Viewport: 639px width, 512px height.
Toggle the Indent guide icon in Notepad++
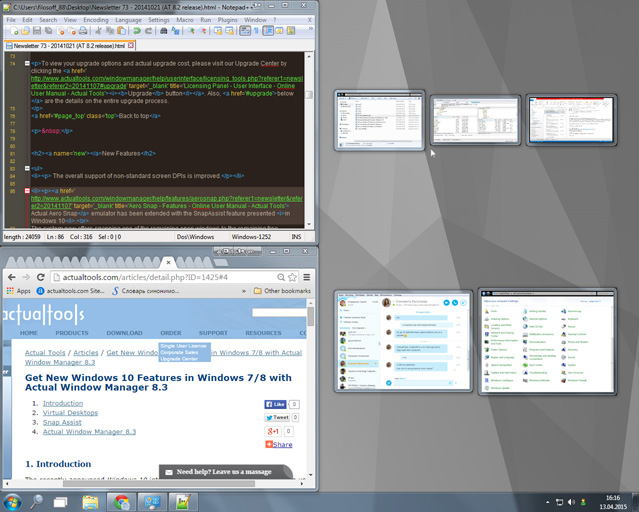[268, 31]
